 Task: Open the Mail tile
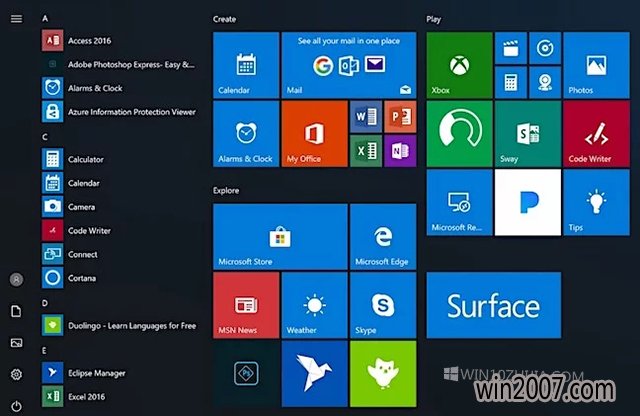(349, 65)
